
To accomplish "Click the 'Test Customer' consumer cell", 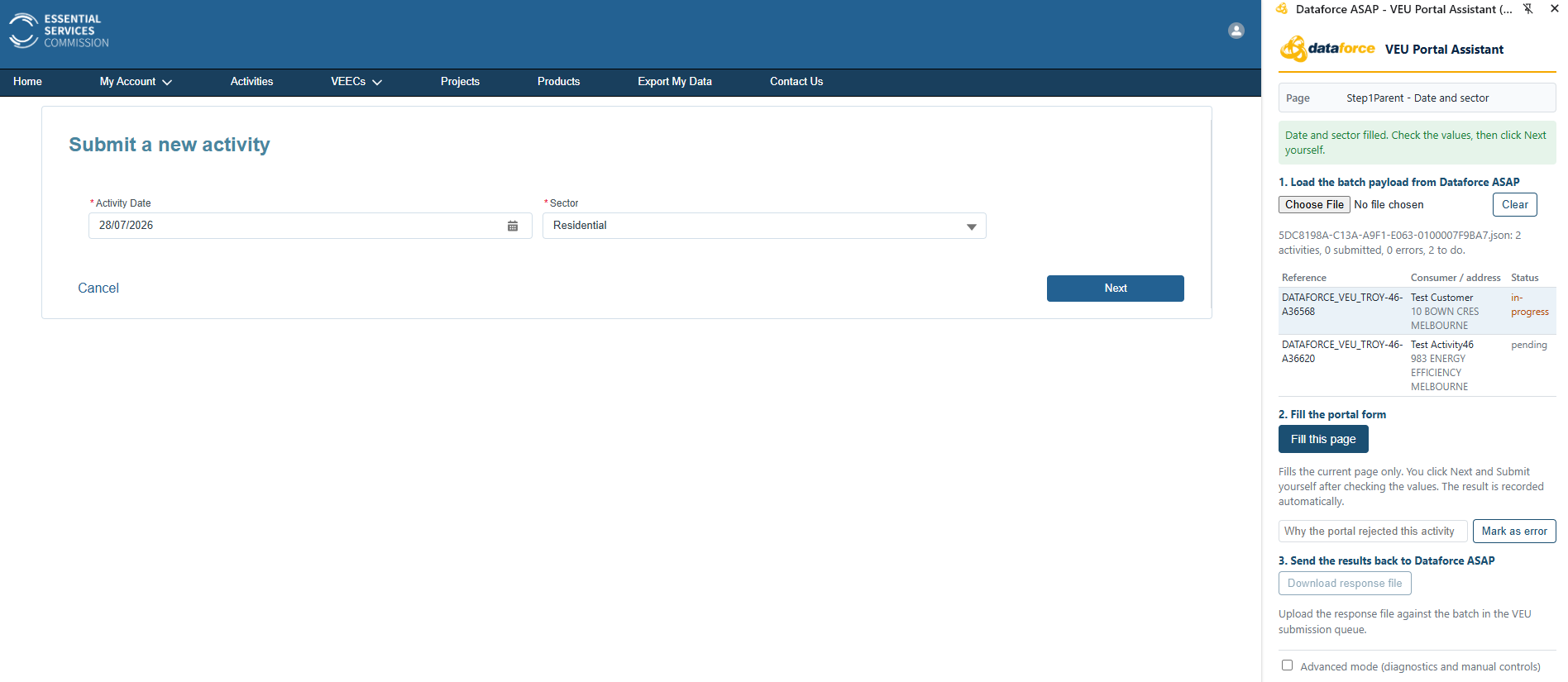I will click(1441, 298).
